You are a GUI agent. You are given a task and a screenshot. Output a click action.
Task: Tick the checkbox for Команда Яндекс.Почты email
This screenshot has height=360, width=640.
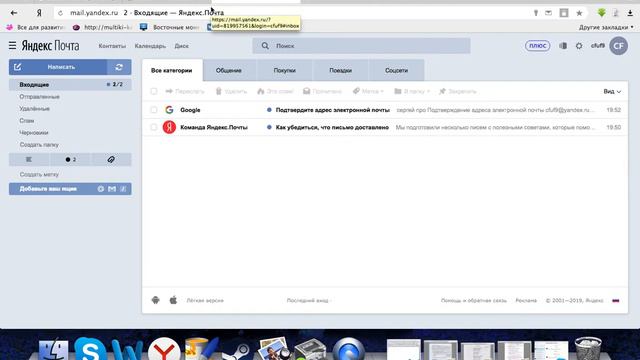click(154, 127)
